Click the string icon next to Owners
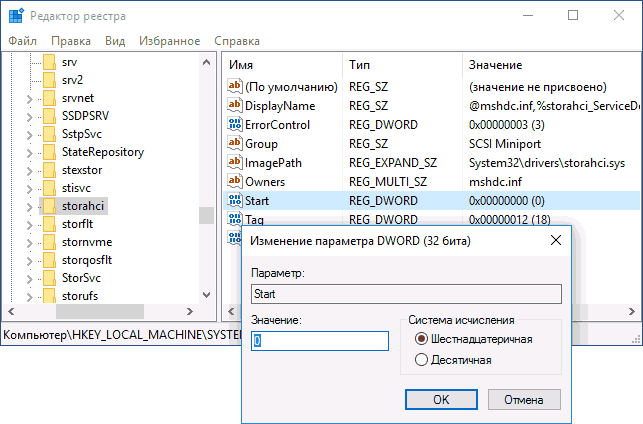 pos(235,181)
